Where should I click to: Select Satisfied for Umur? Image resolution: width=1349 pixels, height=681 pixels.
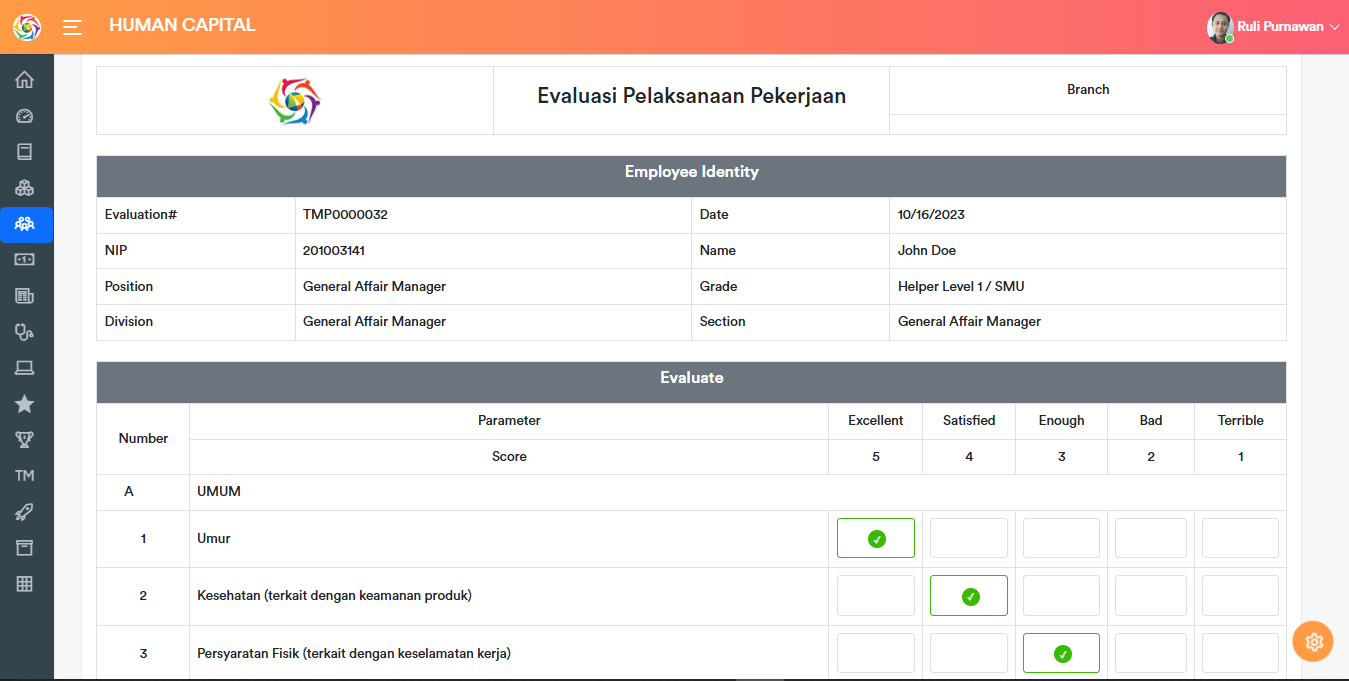tap(969, 538)
